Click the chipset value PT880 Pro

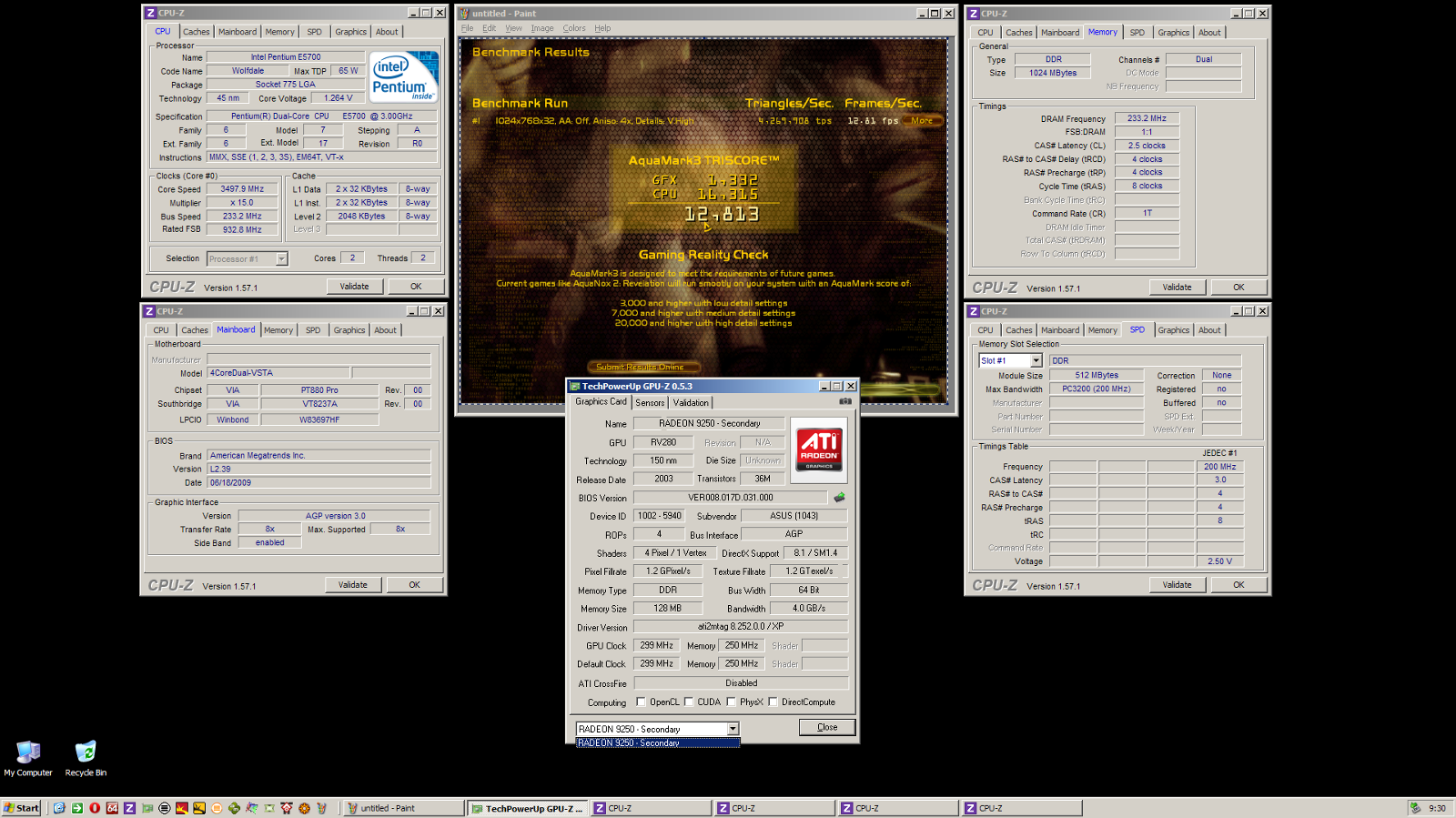click(x=319, y=390)
